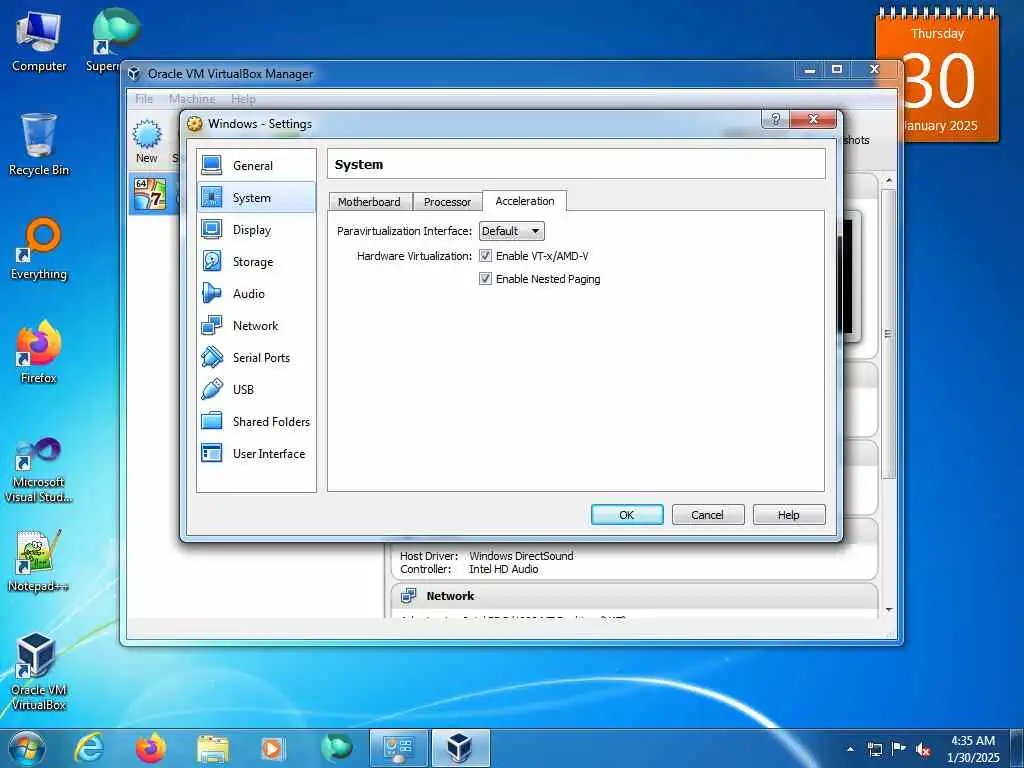Select the USB settings category
The image size is (1024, 768).
(256, 389)
